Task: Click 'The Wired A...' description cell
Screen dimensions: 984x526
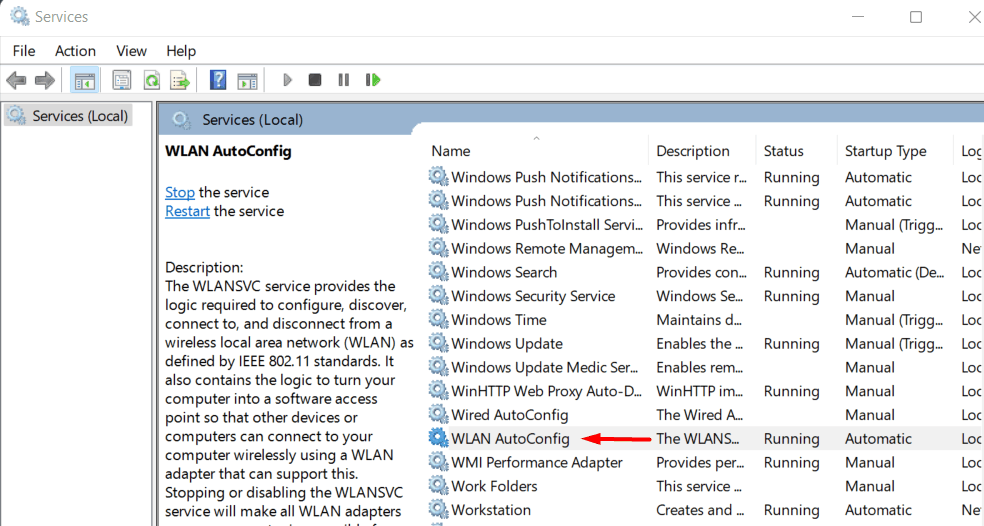Action: point(699,415)
